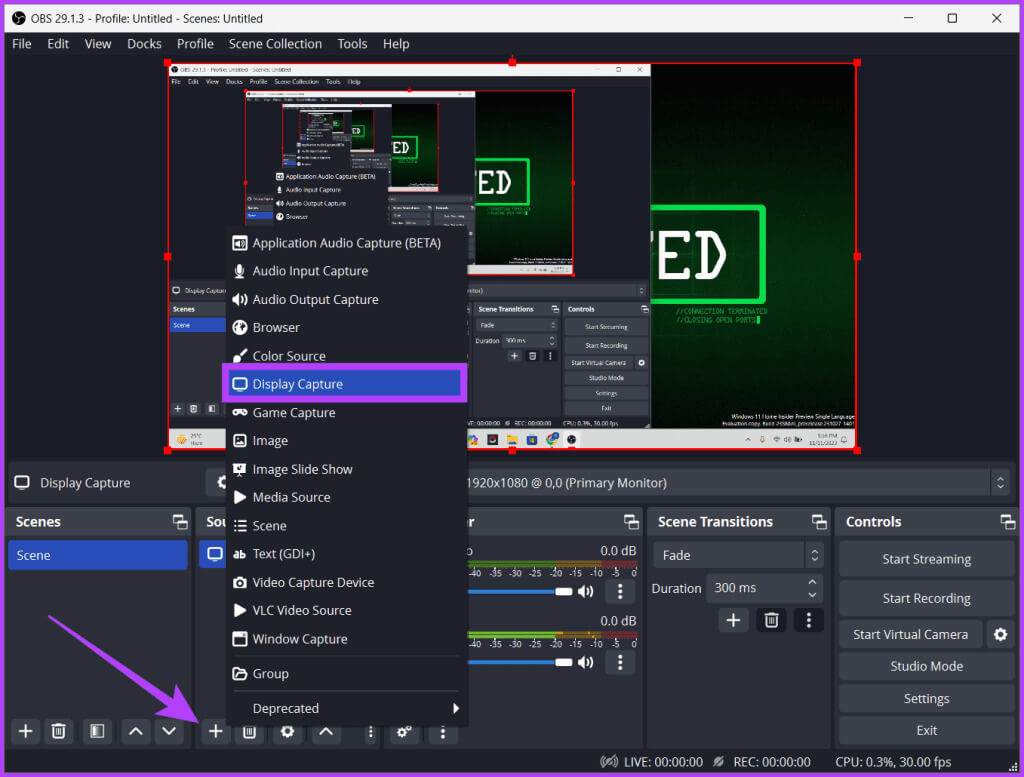Open second audio channel options menu
The image size is (1024, 777).
point(620,663)
